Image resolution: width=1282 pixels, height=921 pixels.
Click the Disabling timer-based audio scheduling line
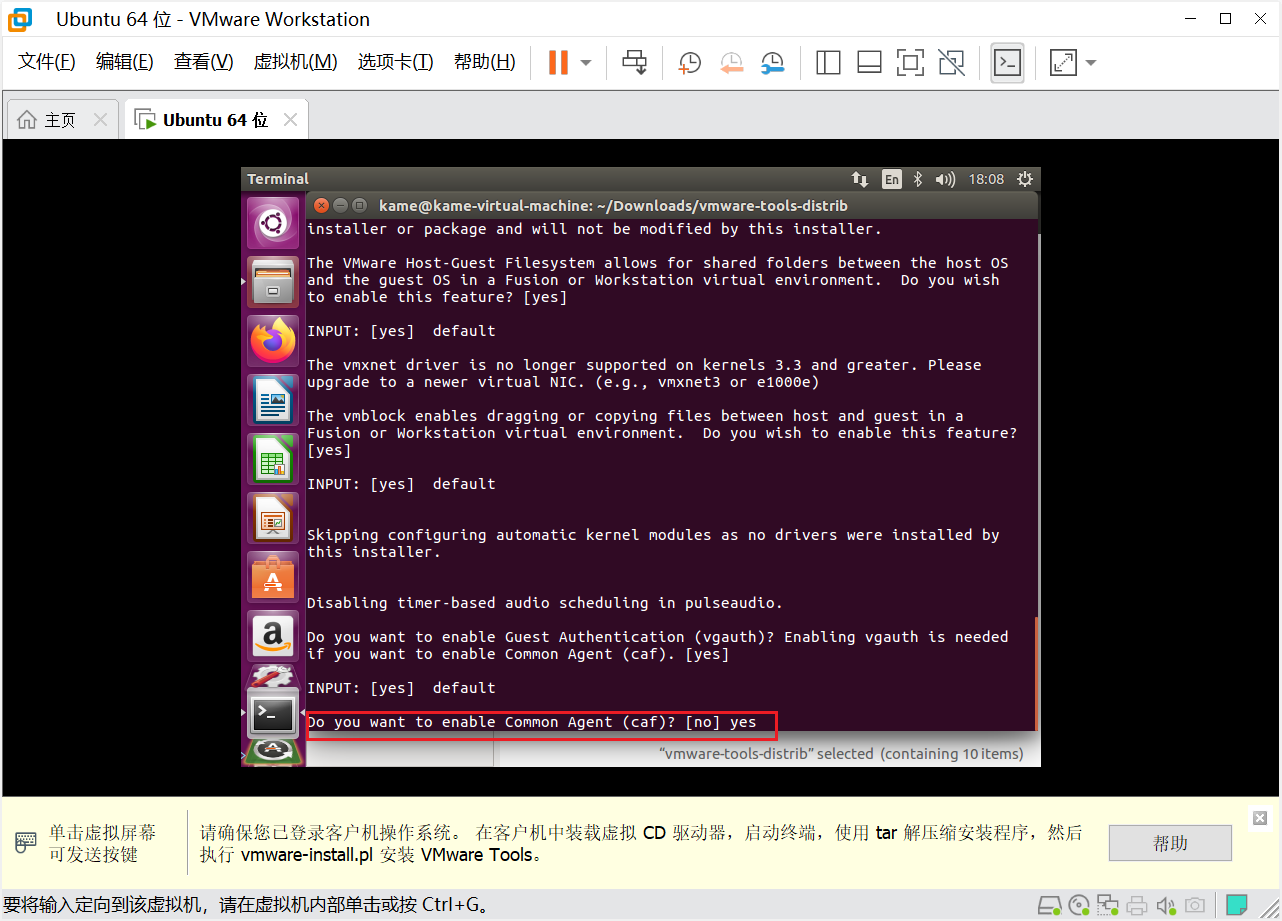click(545, 603)
